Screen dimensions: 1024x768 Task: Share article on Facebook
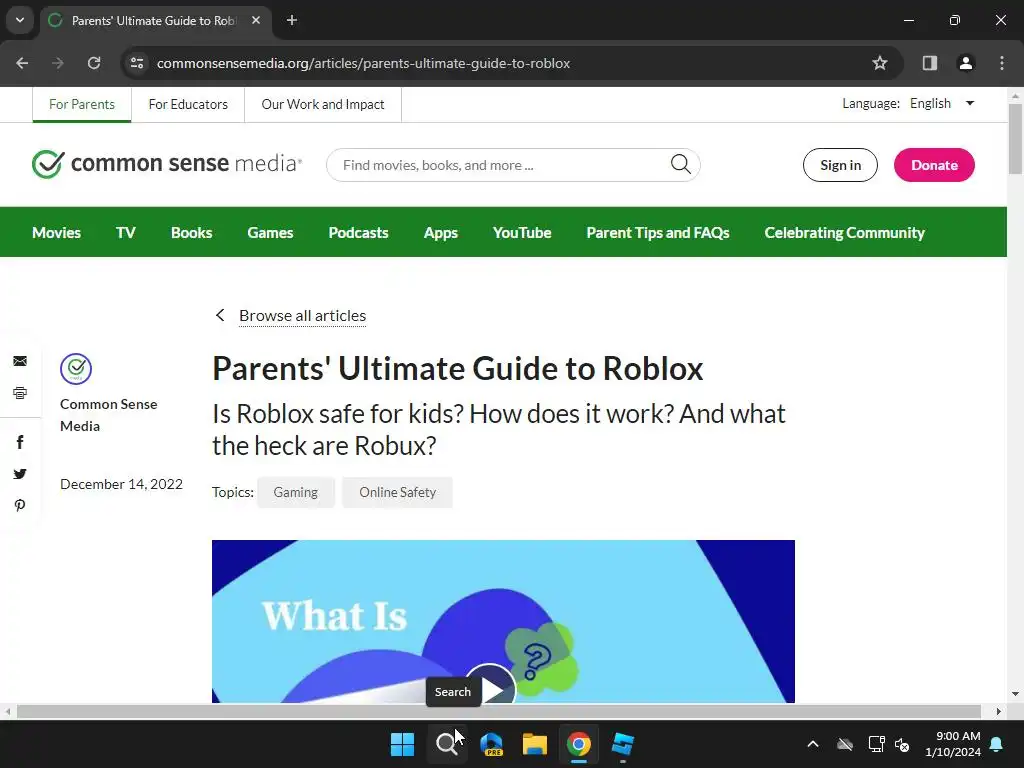click(x=20, y=442)
